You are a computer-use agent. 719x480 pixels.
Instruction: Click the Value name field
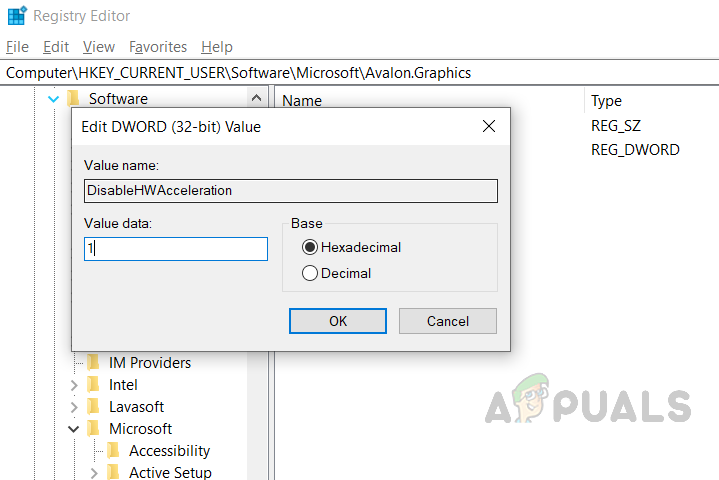(291, 191)
